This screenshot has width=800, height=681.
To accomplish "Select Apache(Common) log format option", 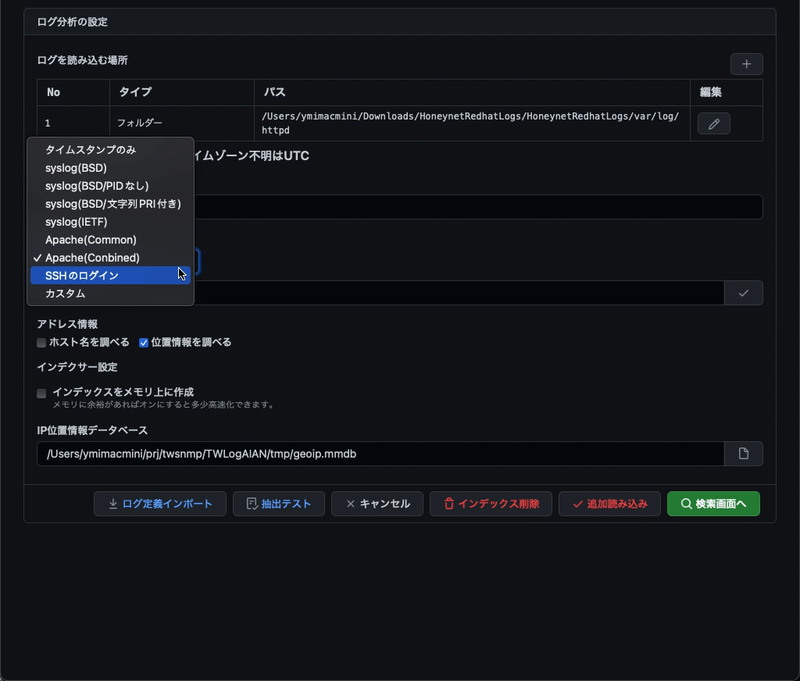I will (90, 240).
